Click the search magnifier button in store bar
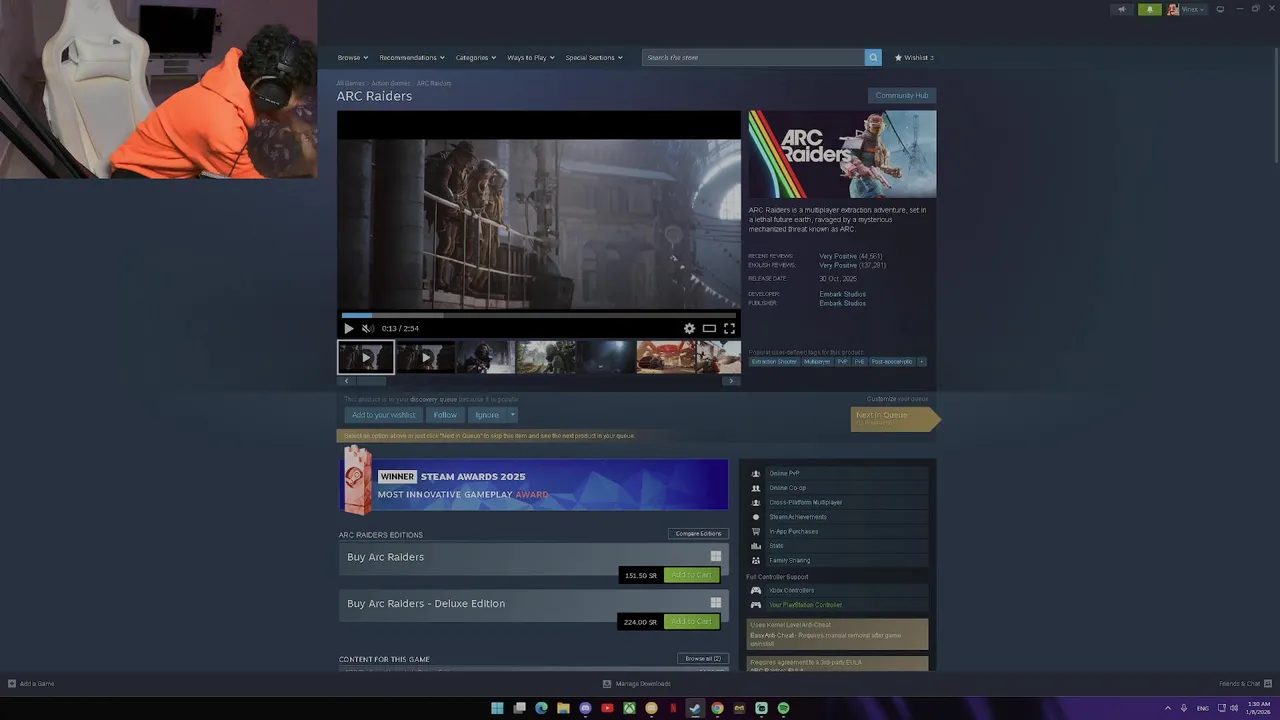This screenshot has height=720, width=1280. coord(873,57)
